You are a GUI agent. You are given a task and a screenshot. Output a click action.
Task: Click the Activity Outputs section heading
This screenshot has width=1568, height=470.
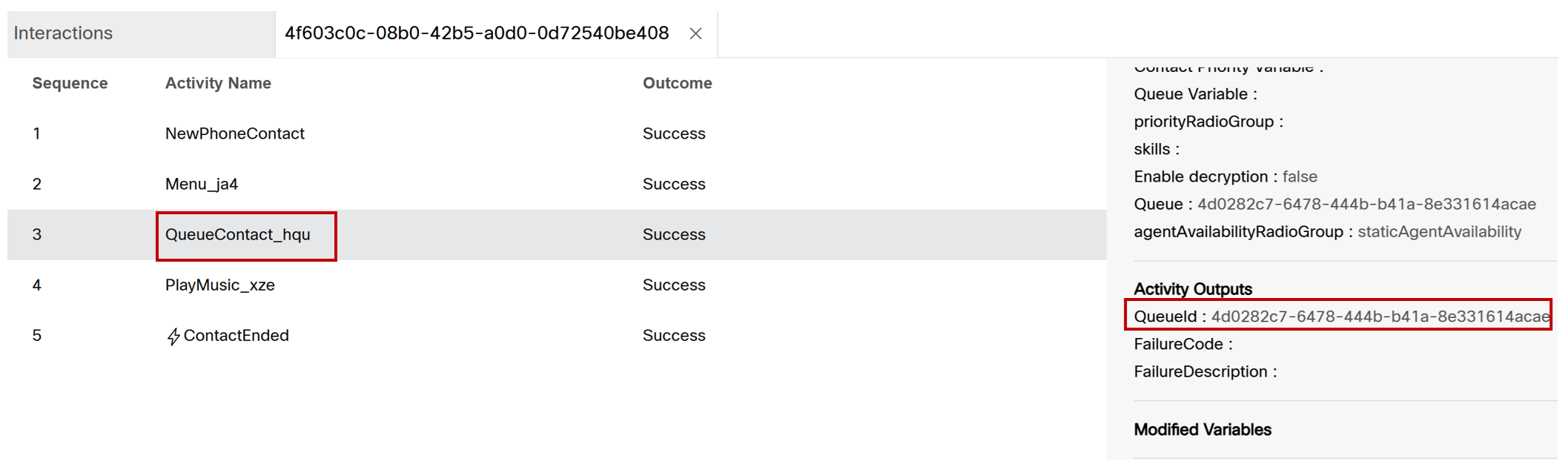[x=1192, y=289]
